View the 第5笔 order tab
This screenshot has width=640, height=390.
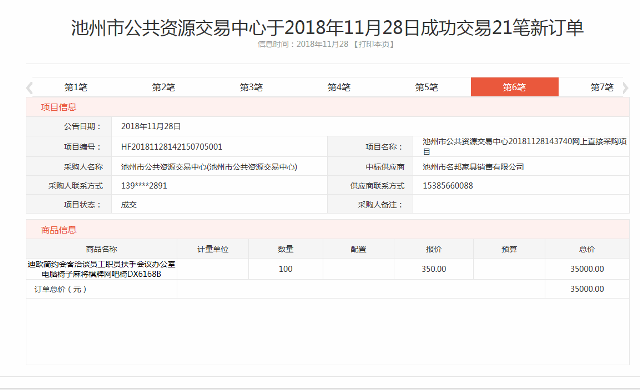click(427, 87)
